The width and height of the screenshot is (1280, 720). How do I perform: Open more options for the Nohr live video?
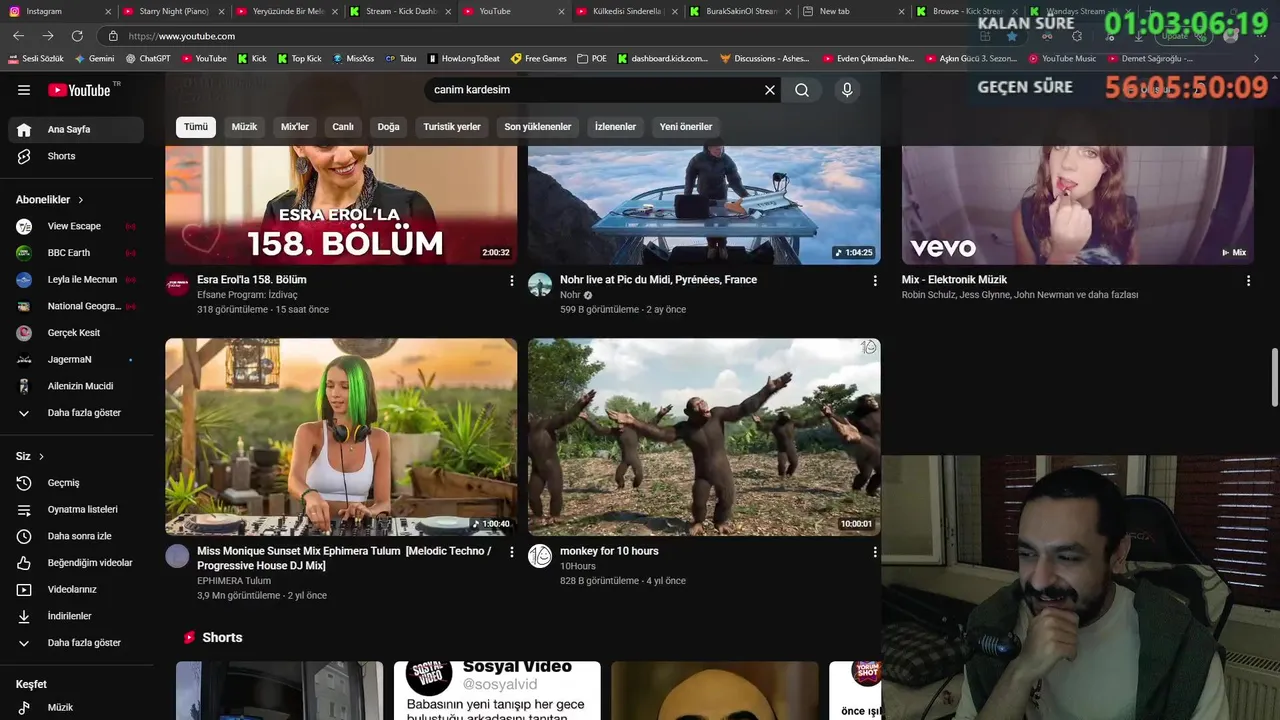point(875,281)
